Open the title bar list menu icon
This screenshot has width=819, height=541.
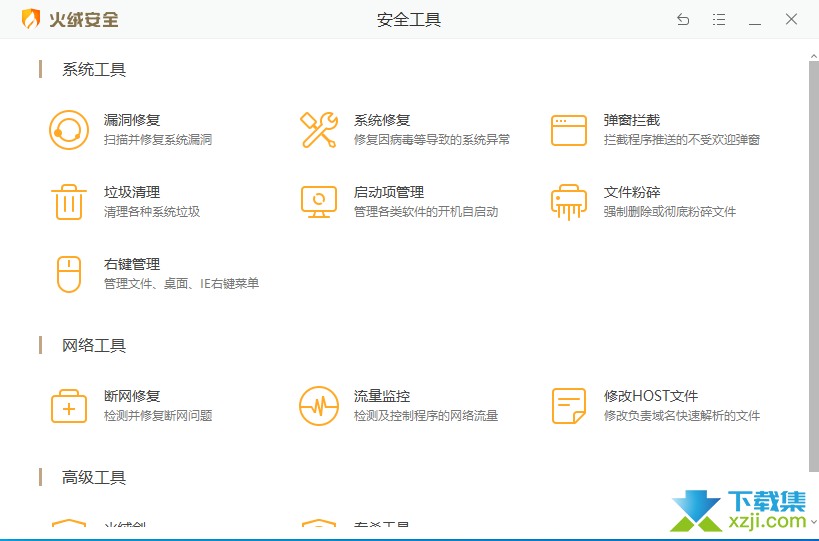click(x=719, y=20)
